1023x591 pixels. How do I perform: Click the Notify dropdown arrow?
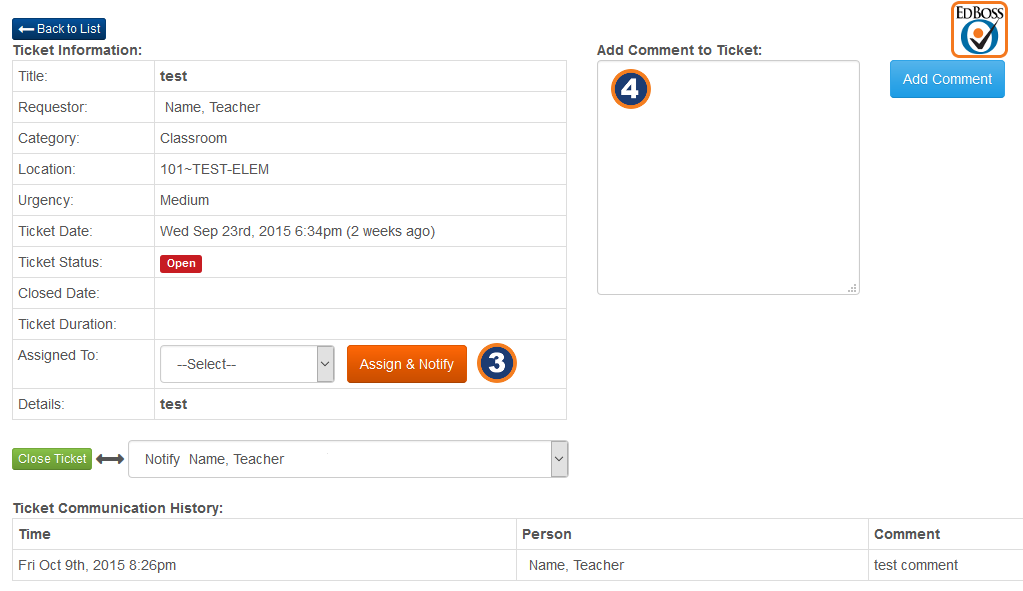pyautogui.click(x=559, y=459)
